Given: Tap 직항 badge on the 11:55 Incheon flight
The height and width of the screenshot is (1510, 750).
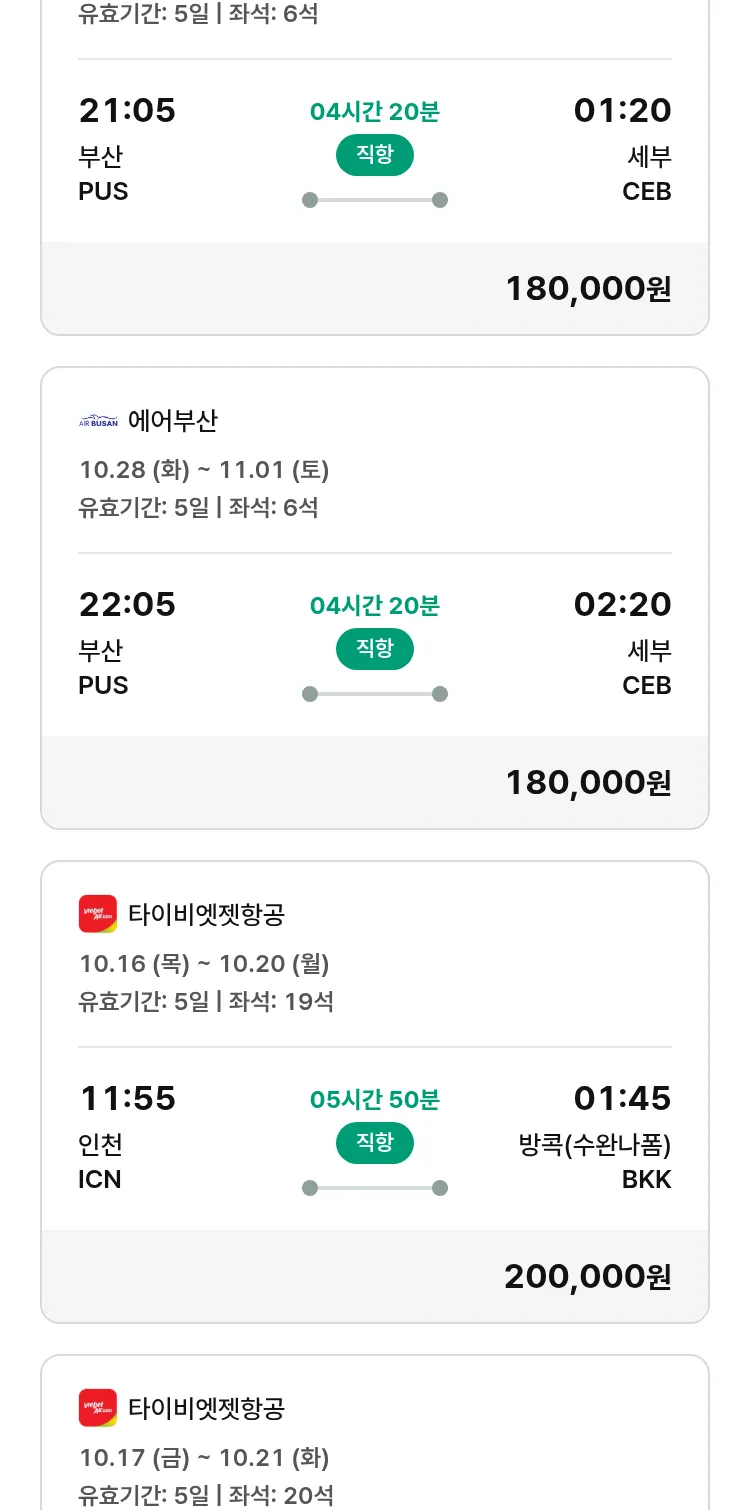Looking at the screenshot, I should click(x=374, y=1143).
